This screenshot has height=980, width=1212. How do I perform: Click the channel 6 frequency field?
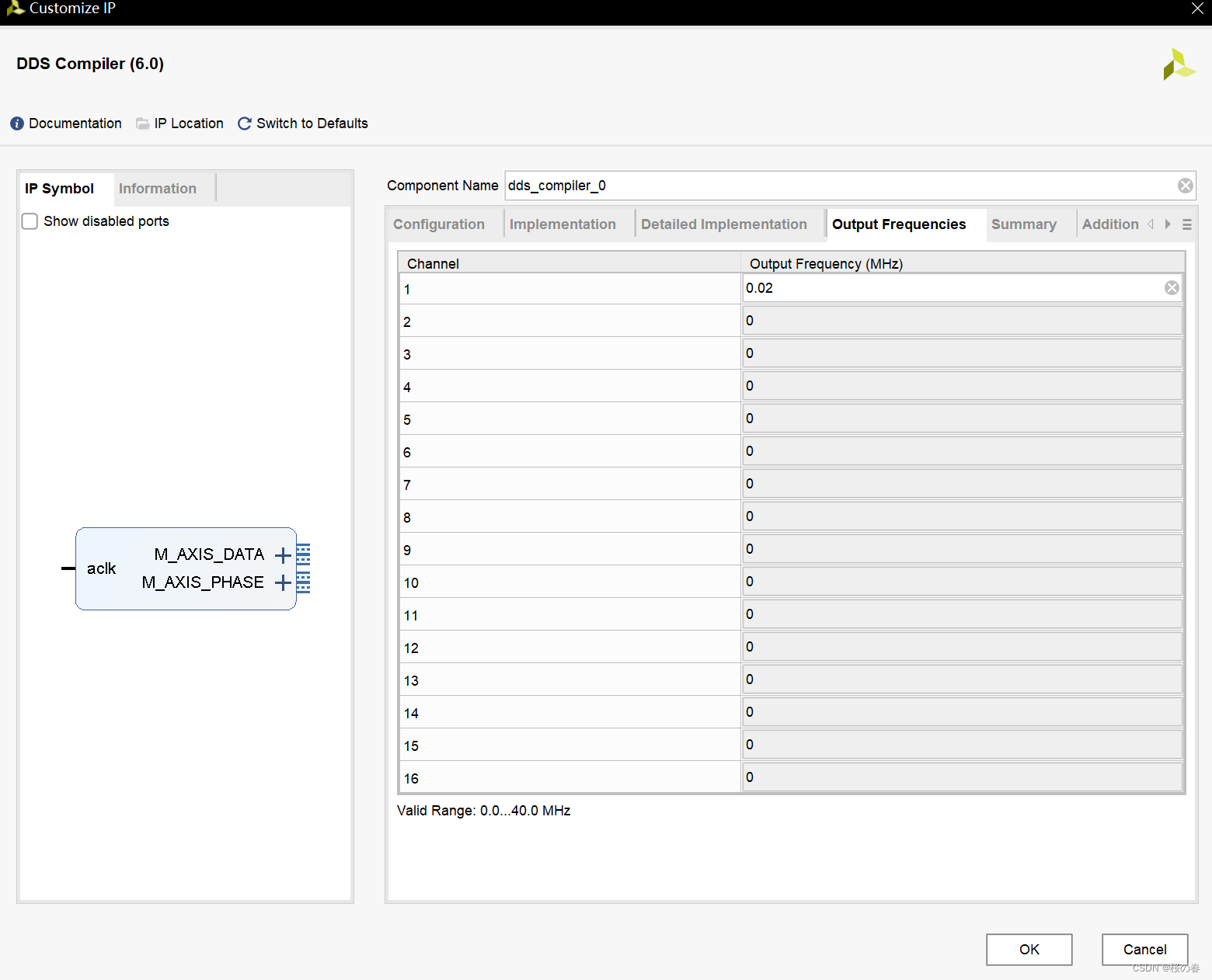pyautogui.click(x=963, y=451)
